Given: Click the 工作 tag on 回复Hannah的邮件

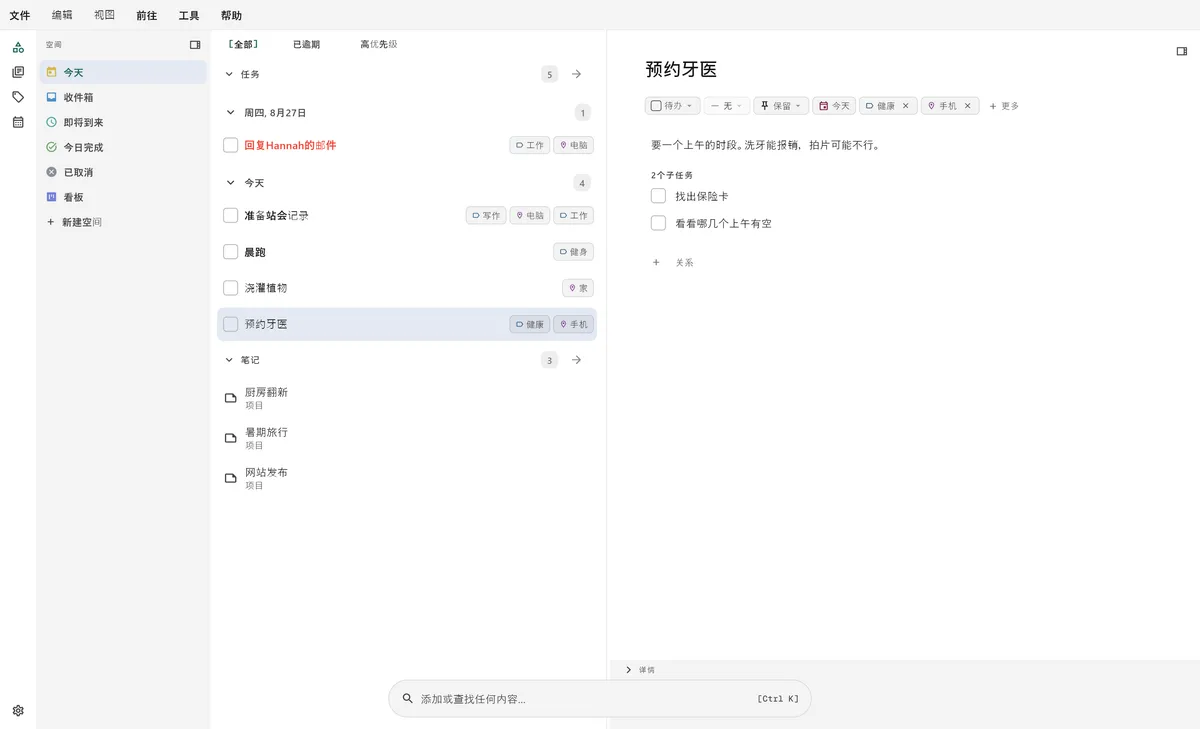Looking at the screenshot, I should click(x=530, y=145).
